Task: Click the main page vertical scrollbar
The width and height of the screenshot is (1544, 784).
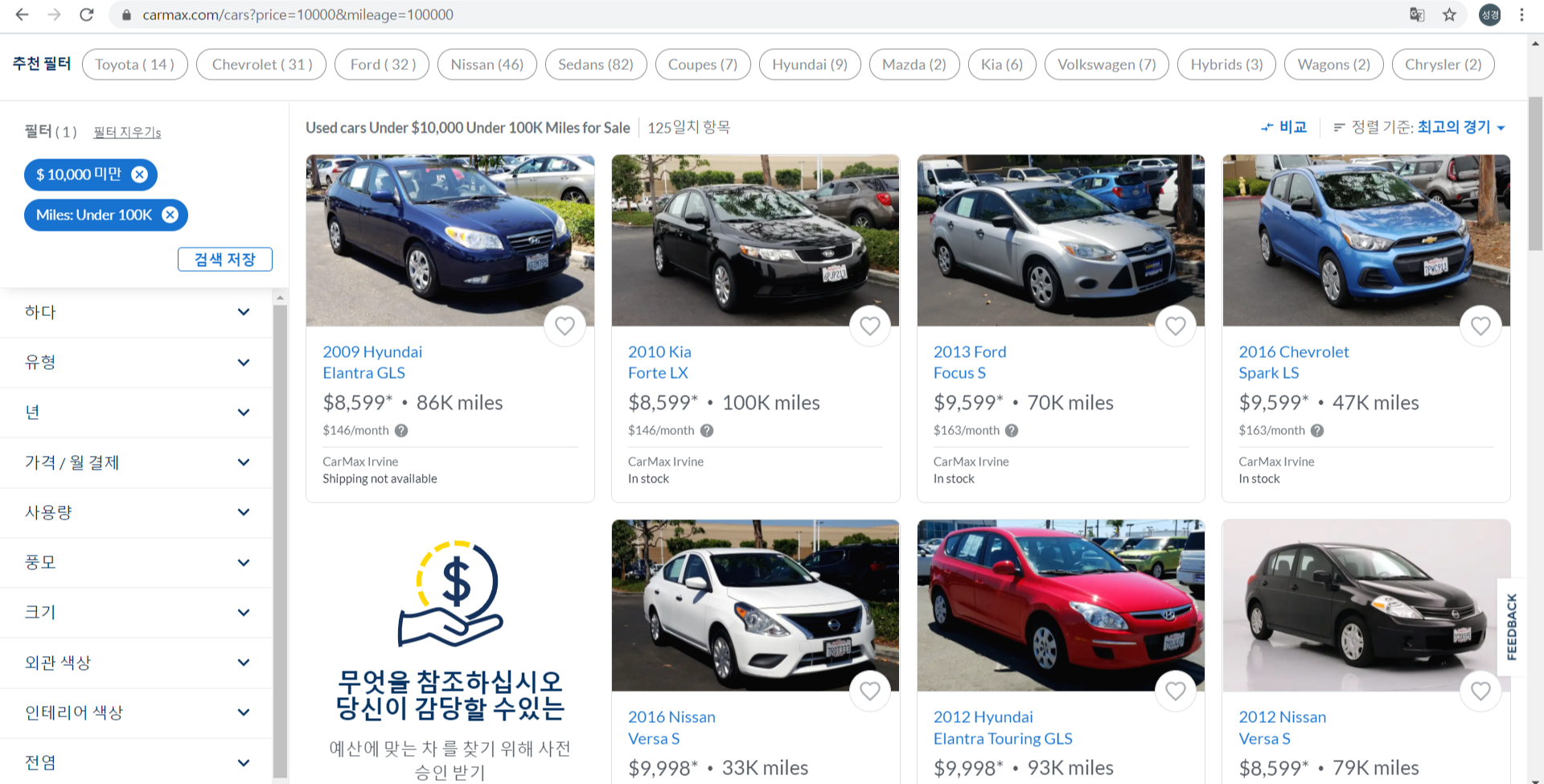Action: click(1535, 173)
